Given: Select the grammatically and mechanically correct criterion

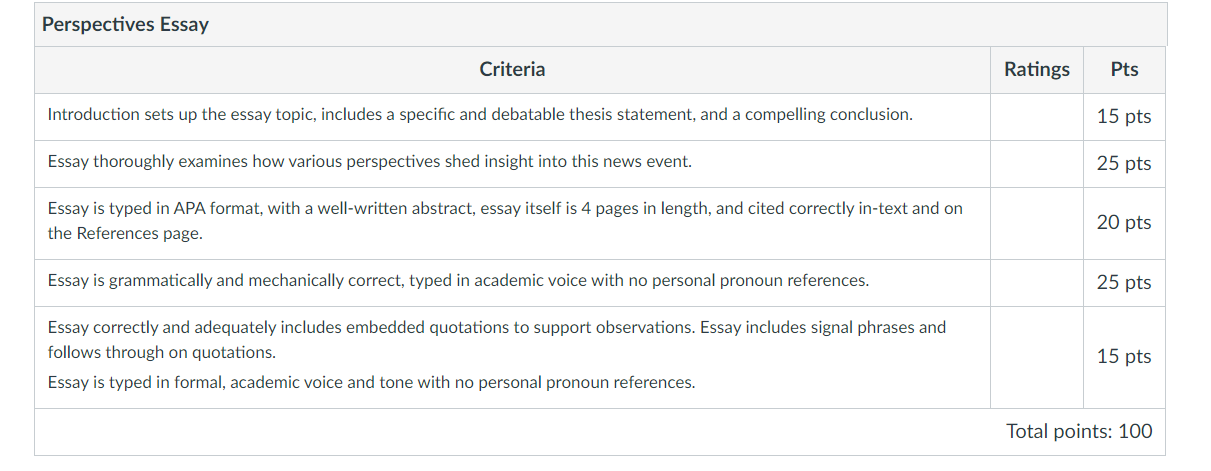Looking at the screenshot, I should click(458, 280).
